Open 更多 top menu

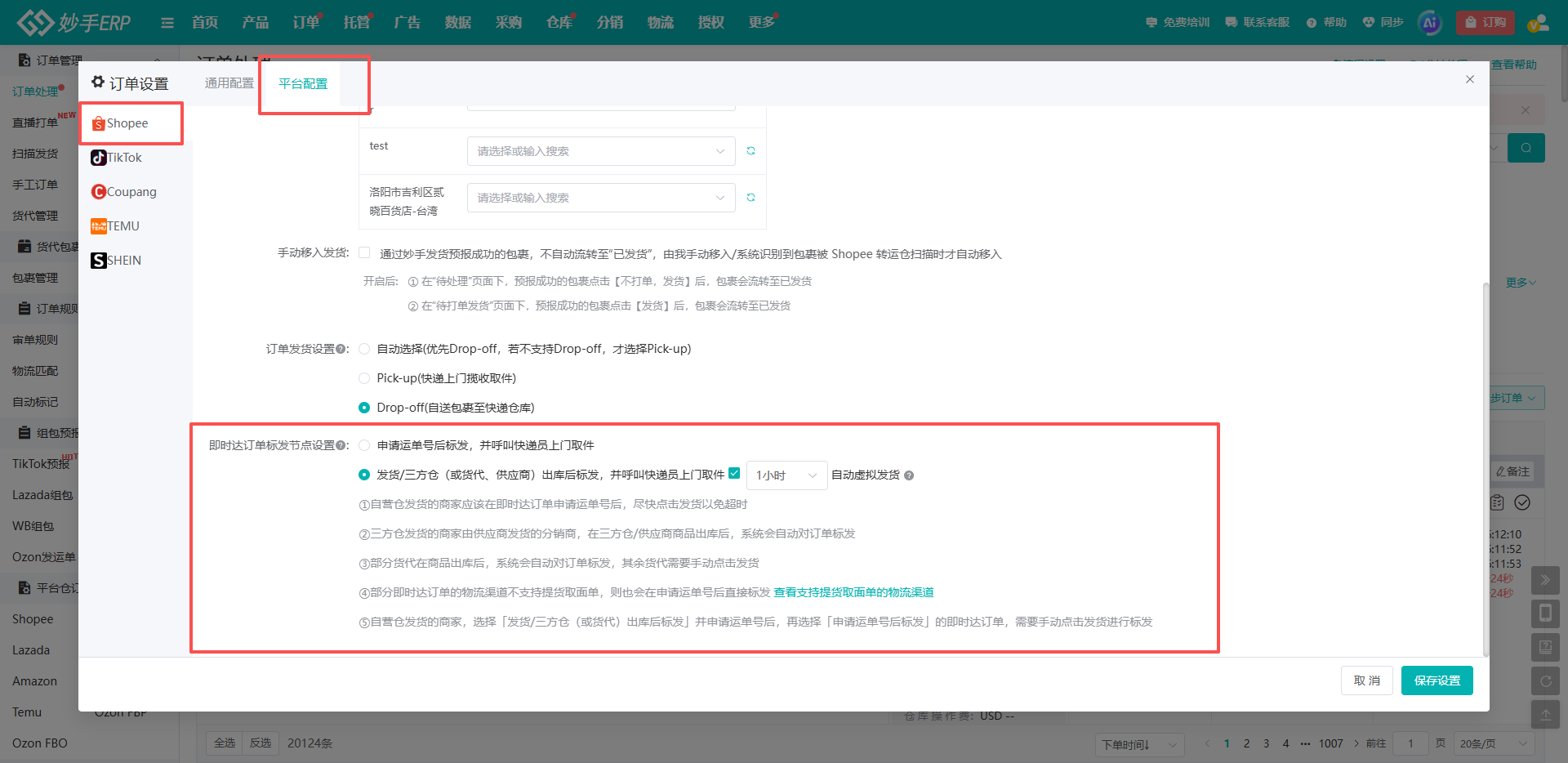point(762,23)
